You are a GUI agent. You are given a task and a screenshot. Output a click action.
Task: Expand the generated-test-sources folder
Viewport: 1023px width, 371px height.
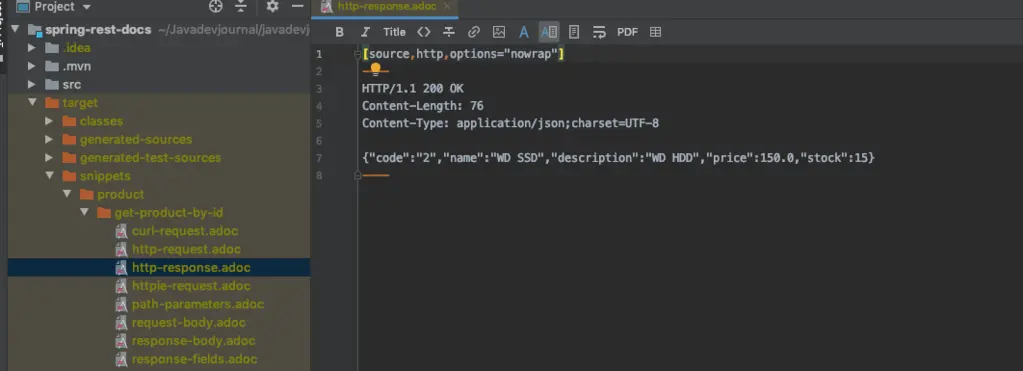[x=49, y=158]
